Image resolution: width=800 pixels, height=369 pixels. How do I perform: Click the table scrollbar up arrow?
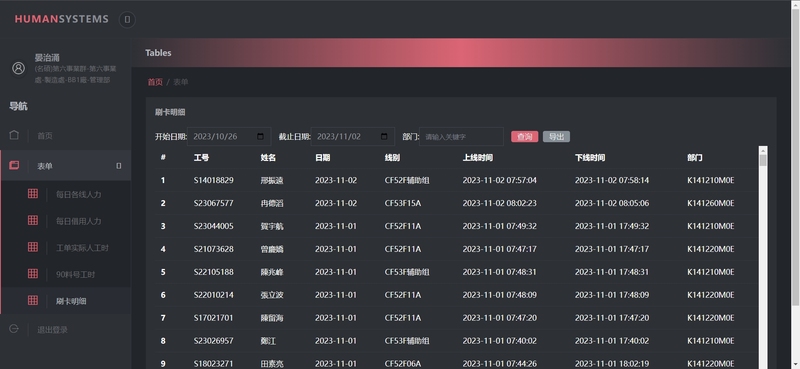(x=763, y=150)
